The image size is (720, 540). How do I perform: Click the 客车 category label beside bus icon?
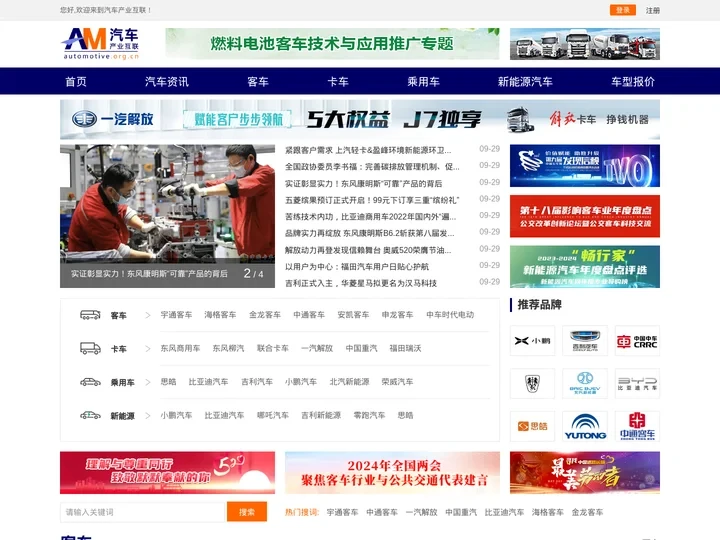(x=118, y=316)
